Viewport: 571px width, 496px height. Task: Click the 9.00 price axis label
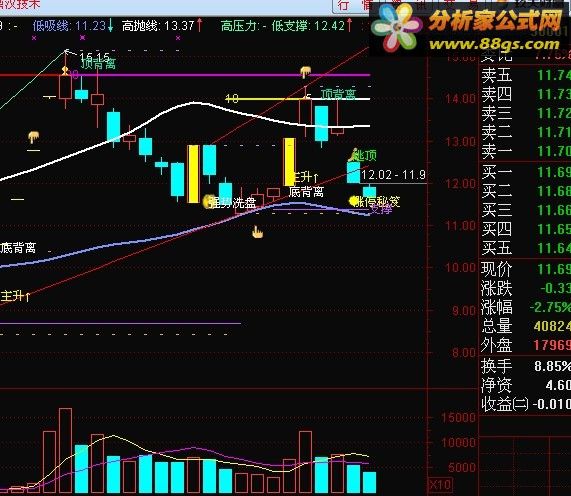pyautogui.click(x=463, y=311)
